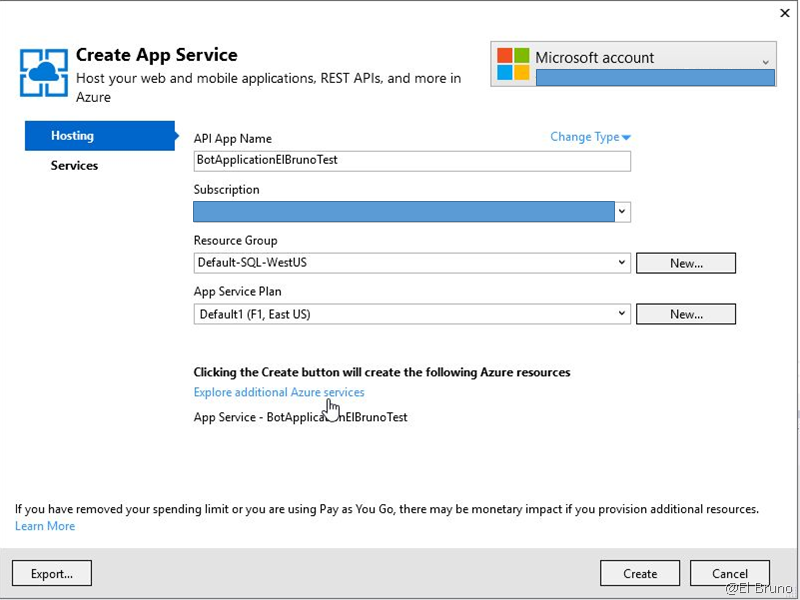
Task: Select the App Service - BotApplicationElBrunoTest resource entry
Action: [x=300, y=417]
